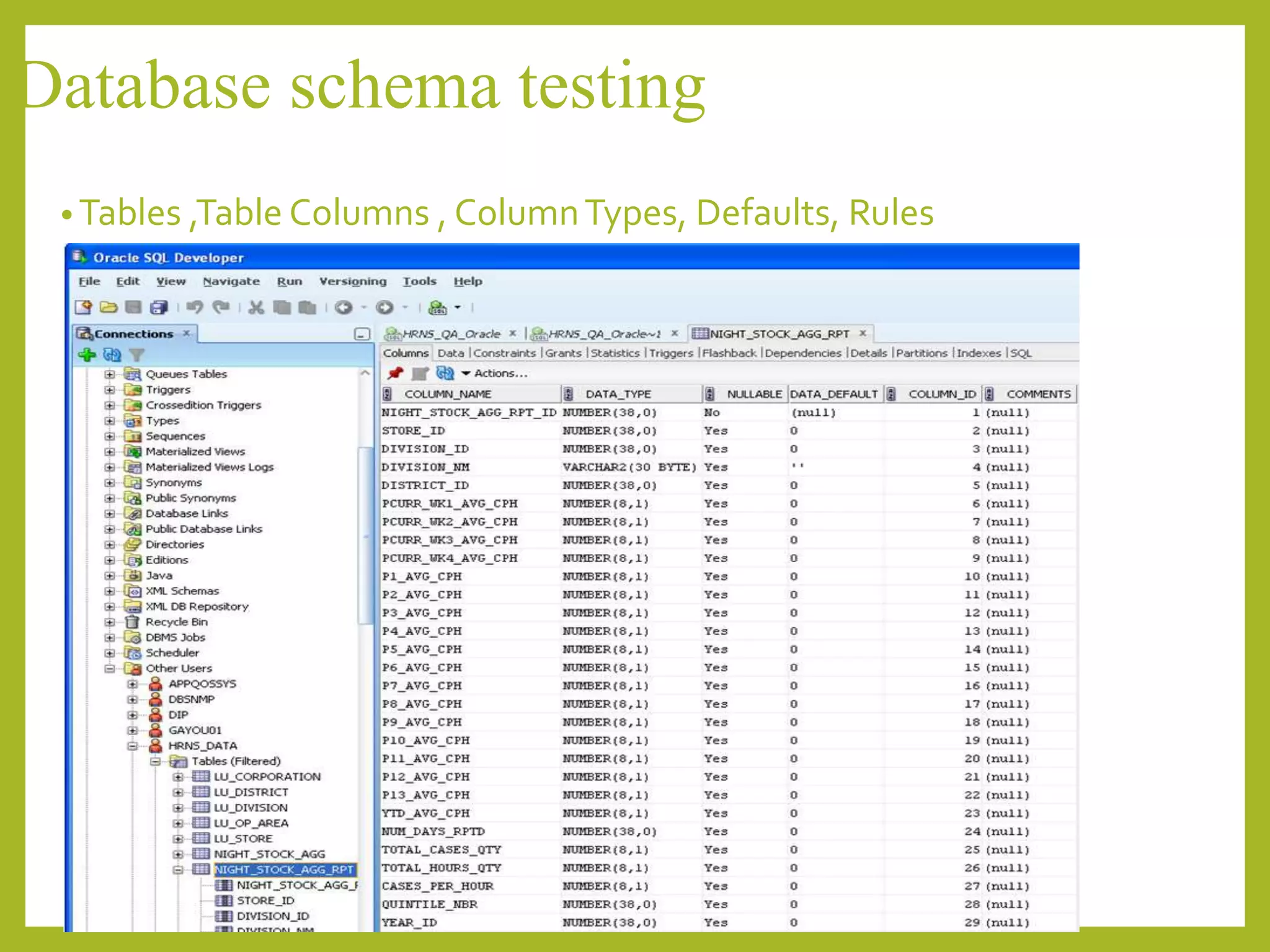This screenshot has height=952, width=1270.
Task: Click the Forward navigation arrow icon
Action: (x=384, y=307)
